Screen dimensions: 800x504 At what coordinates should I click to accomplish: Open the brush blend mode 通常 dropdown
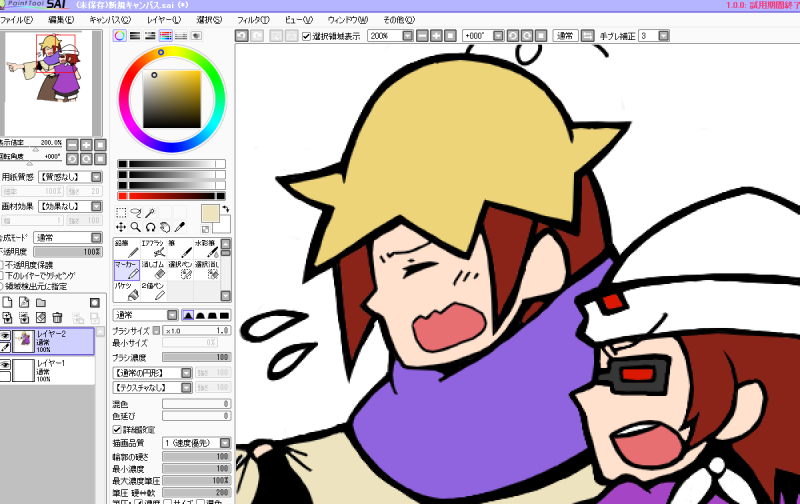[x=172, y=315]
